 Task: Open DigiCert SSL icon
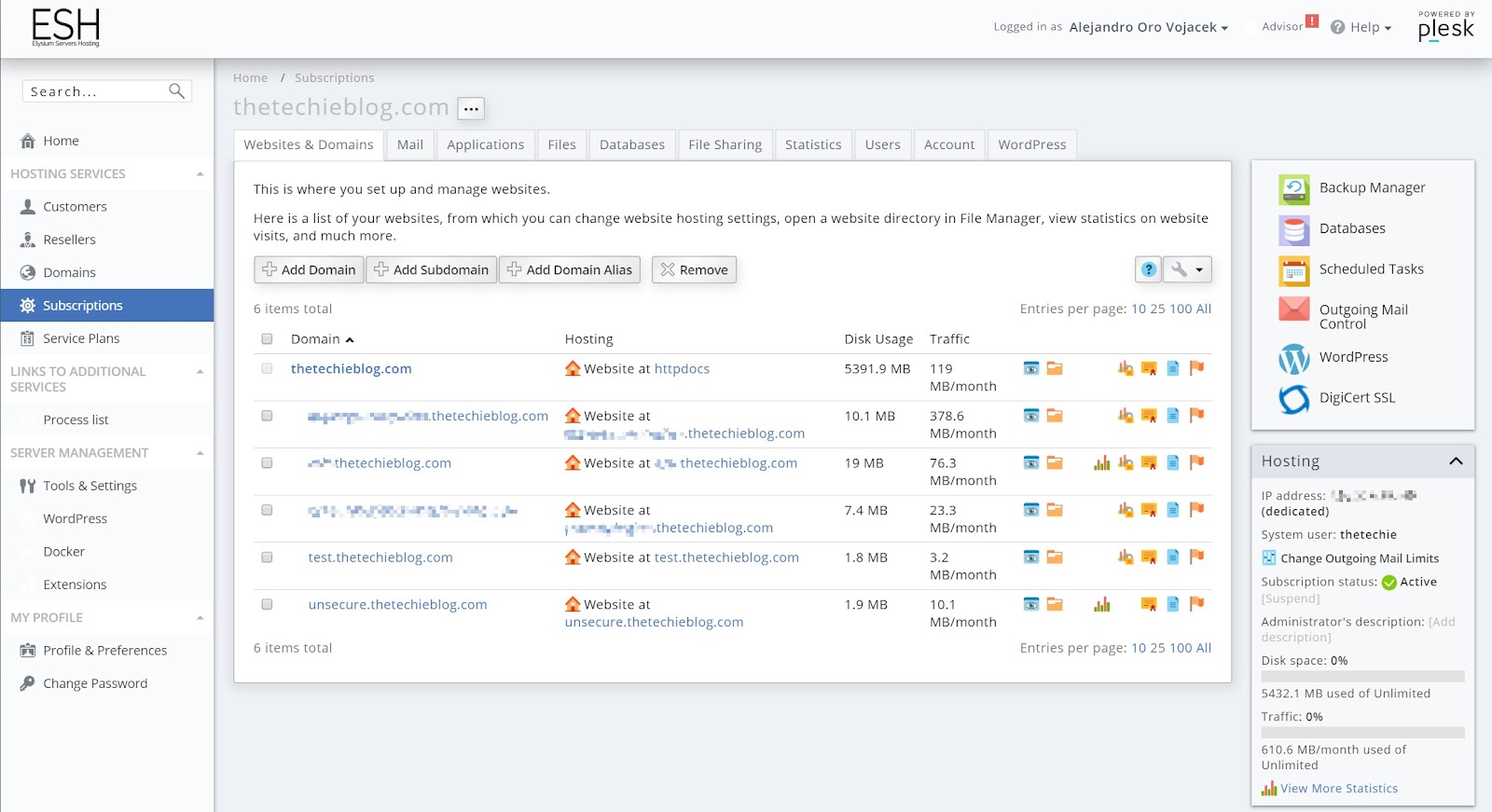click(1294, 399)
